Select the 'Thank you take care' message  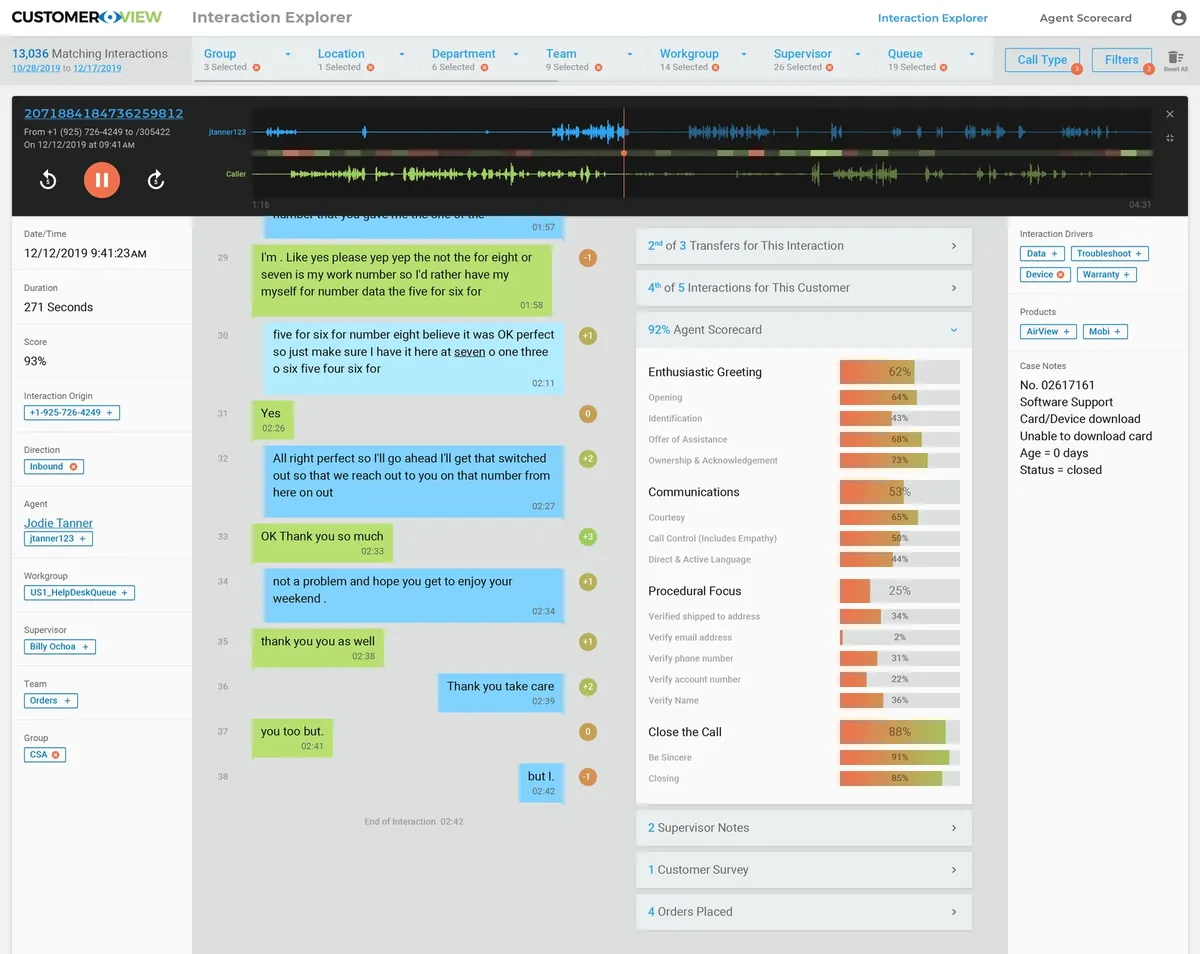coord(501,693)
